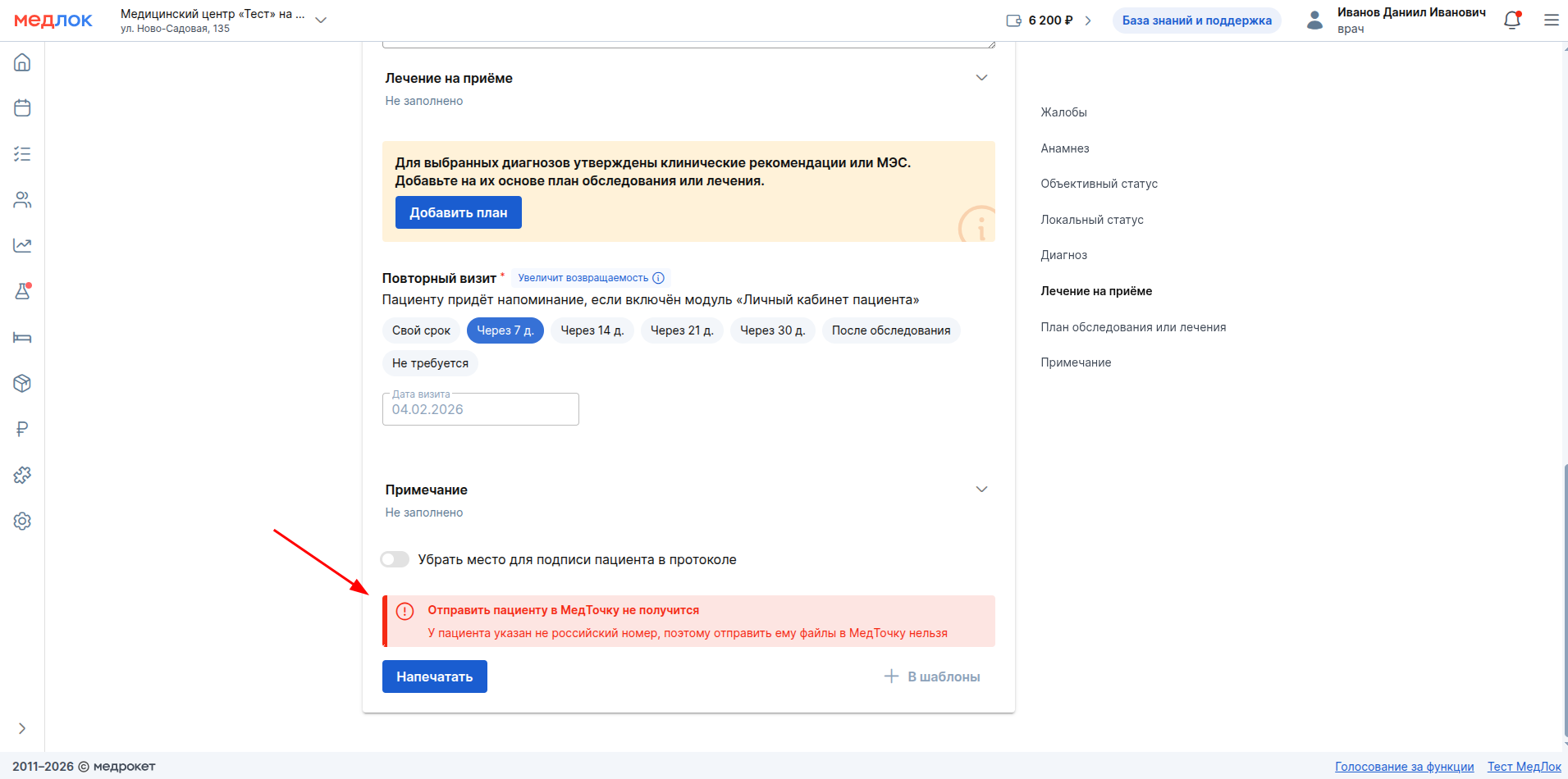Toggle removal of patient signature space
This screenshot has width=1568, height=779.
[x=395, y=559]
